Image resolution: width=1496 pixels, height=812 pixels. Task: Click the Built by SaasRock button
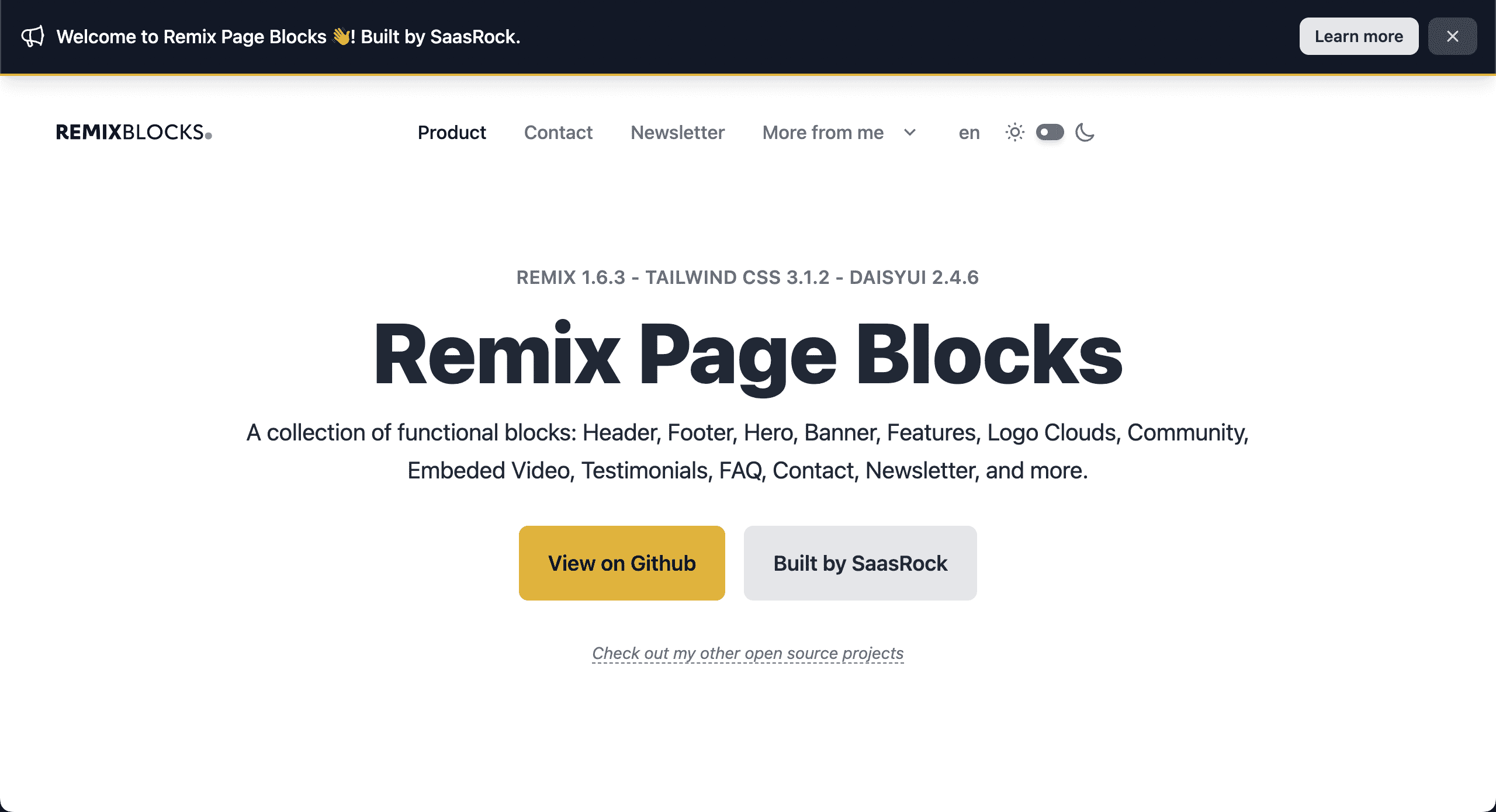pyautogui.click(x=860, y=563)
